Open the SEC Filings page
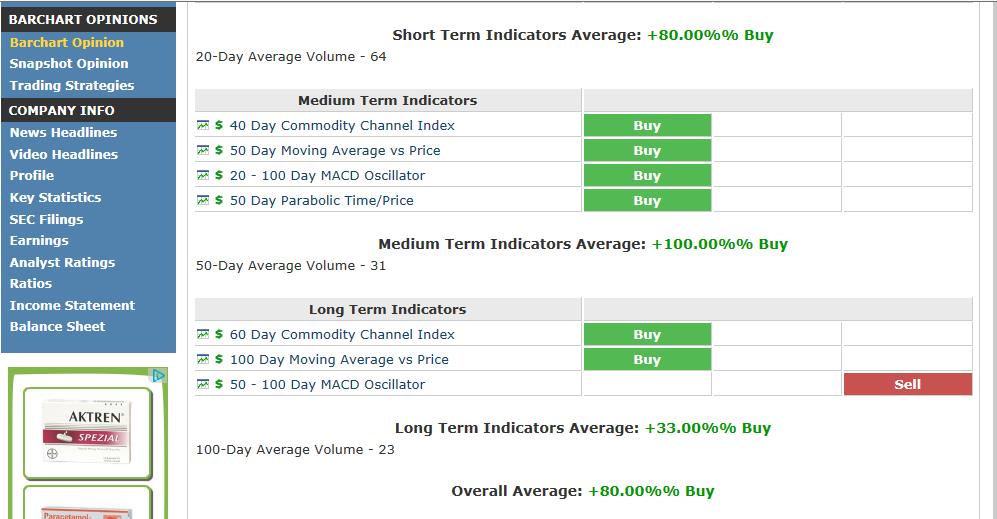This screenshot has width=997, height=519. pyautogui.click(x=46, y=220)
